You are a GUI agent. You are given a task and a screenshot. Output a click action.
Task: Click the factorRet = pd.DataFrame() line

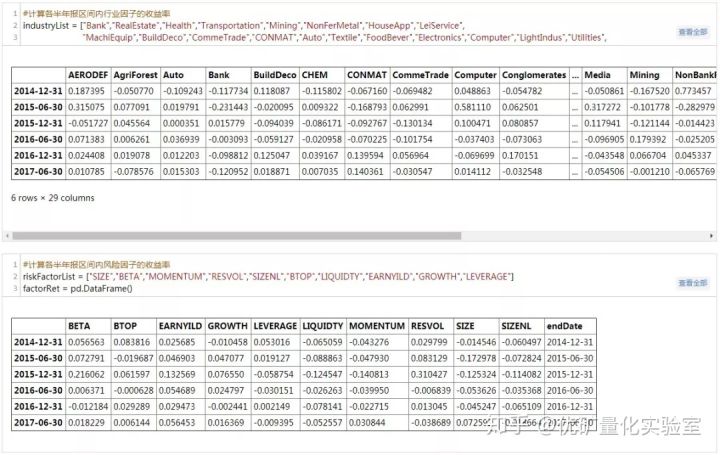(79, 287)
